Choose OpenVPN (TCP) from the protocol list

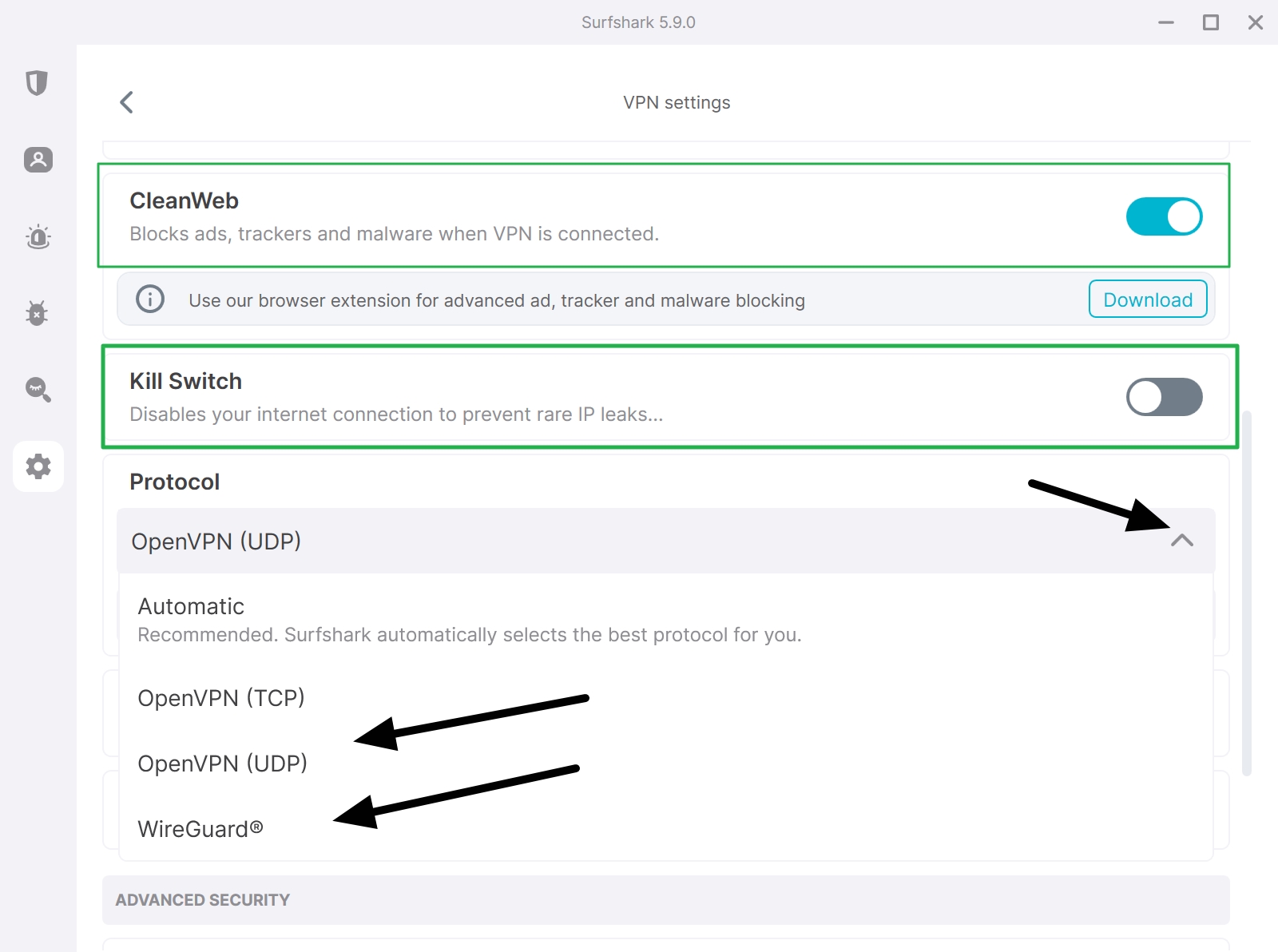(x=221, y=697)
